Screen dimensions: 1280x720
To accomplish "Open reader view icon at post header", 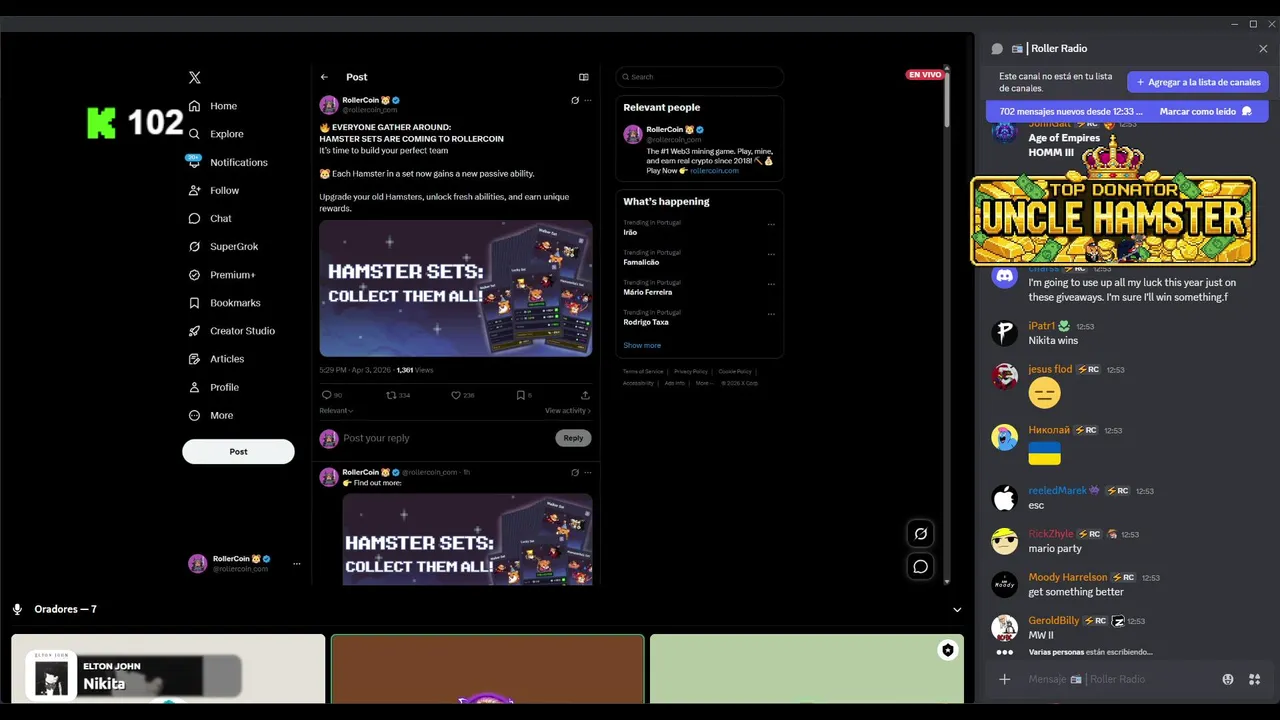I will click(584, 77).
